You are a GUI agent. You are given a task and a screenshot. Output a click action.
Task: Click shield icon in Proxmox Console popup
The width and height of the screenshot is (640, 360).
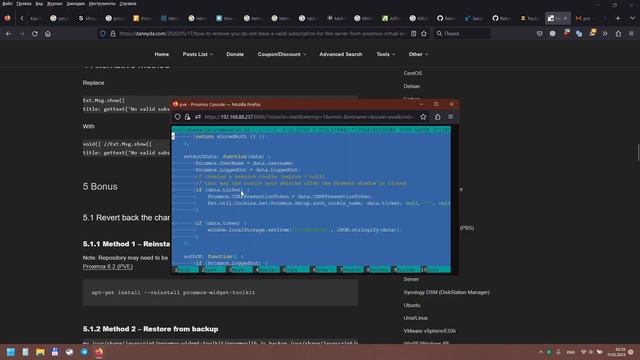click(x=178, y=117)
